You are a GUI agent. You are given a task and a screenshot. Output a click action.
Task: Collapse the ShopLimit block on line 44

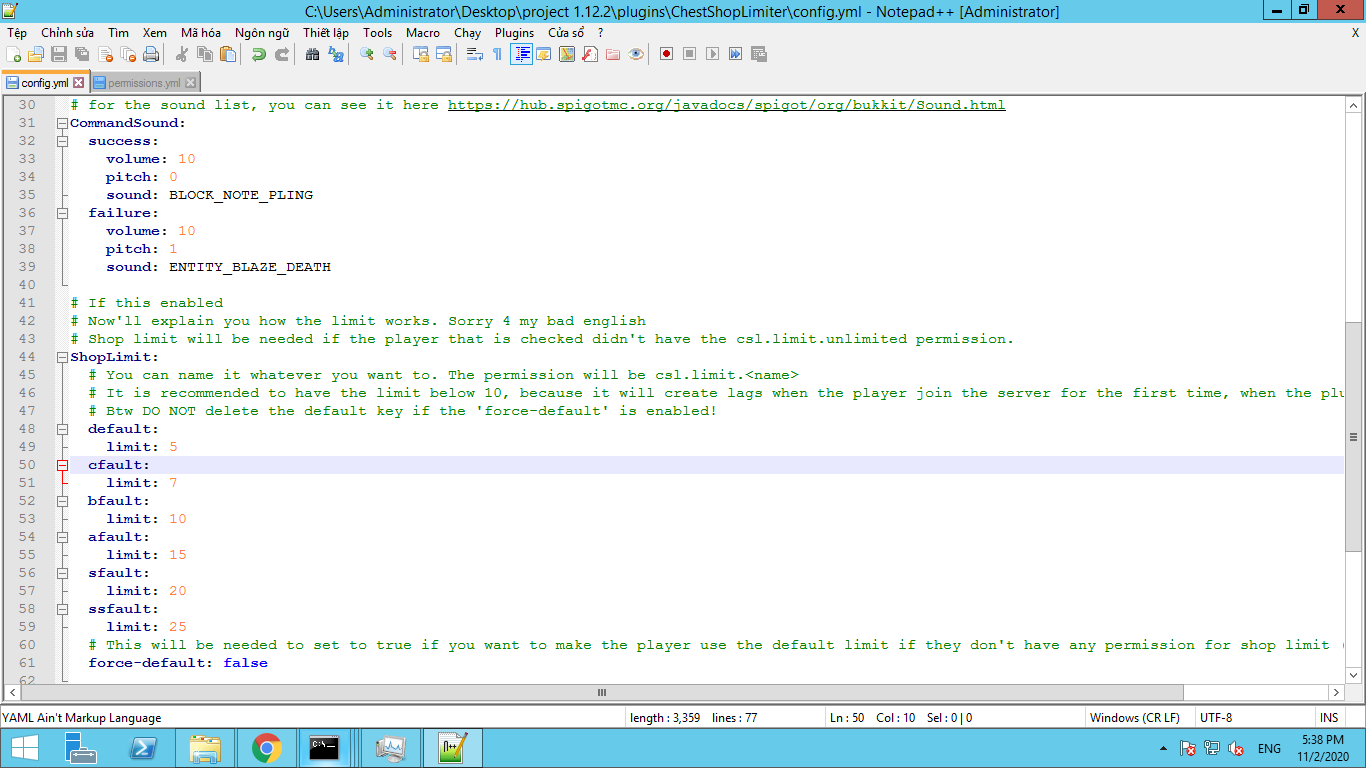pos(62,357)
